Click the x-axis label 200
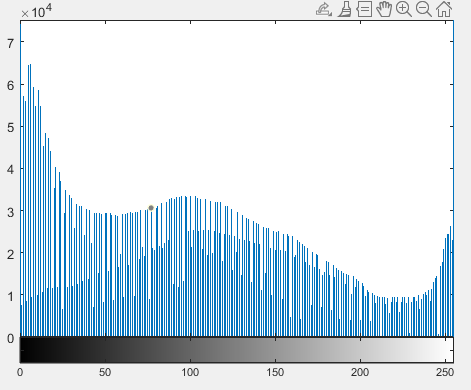This screenshot has height=390, width=471. (x=360, y=372)
